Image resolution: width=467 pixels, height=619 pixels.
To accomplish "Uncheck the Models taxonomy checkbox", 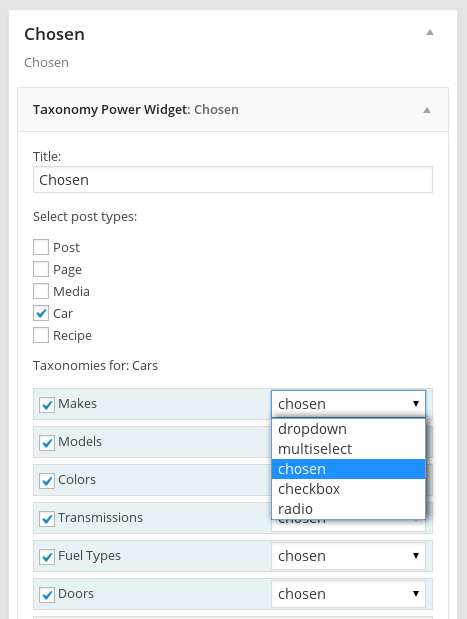I will click(x=47, y=443).
